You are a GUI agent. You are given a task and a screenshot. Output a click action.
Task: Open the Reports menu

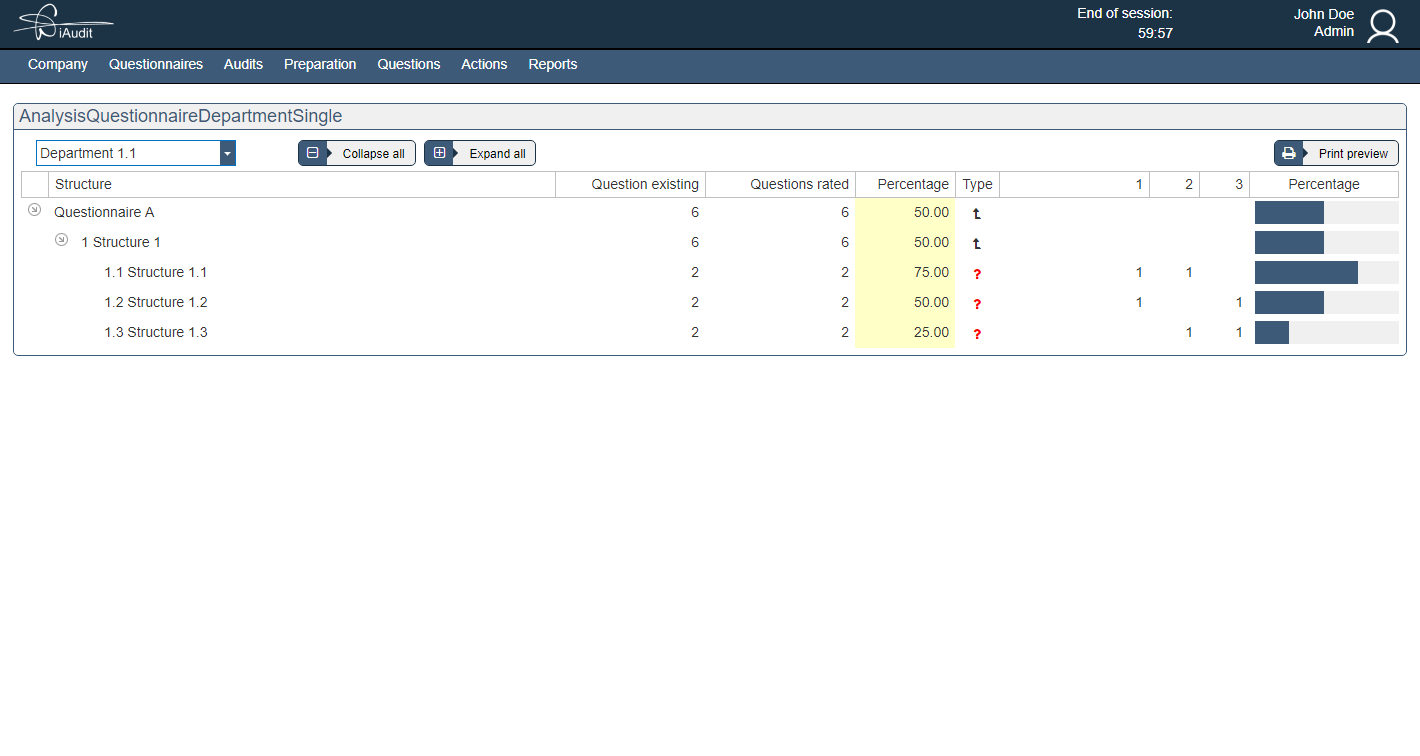(x=553, y=64)
